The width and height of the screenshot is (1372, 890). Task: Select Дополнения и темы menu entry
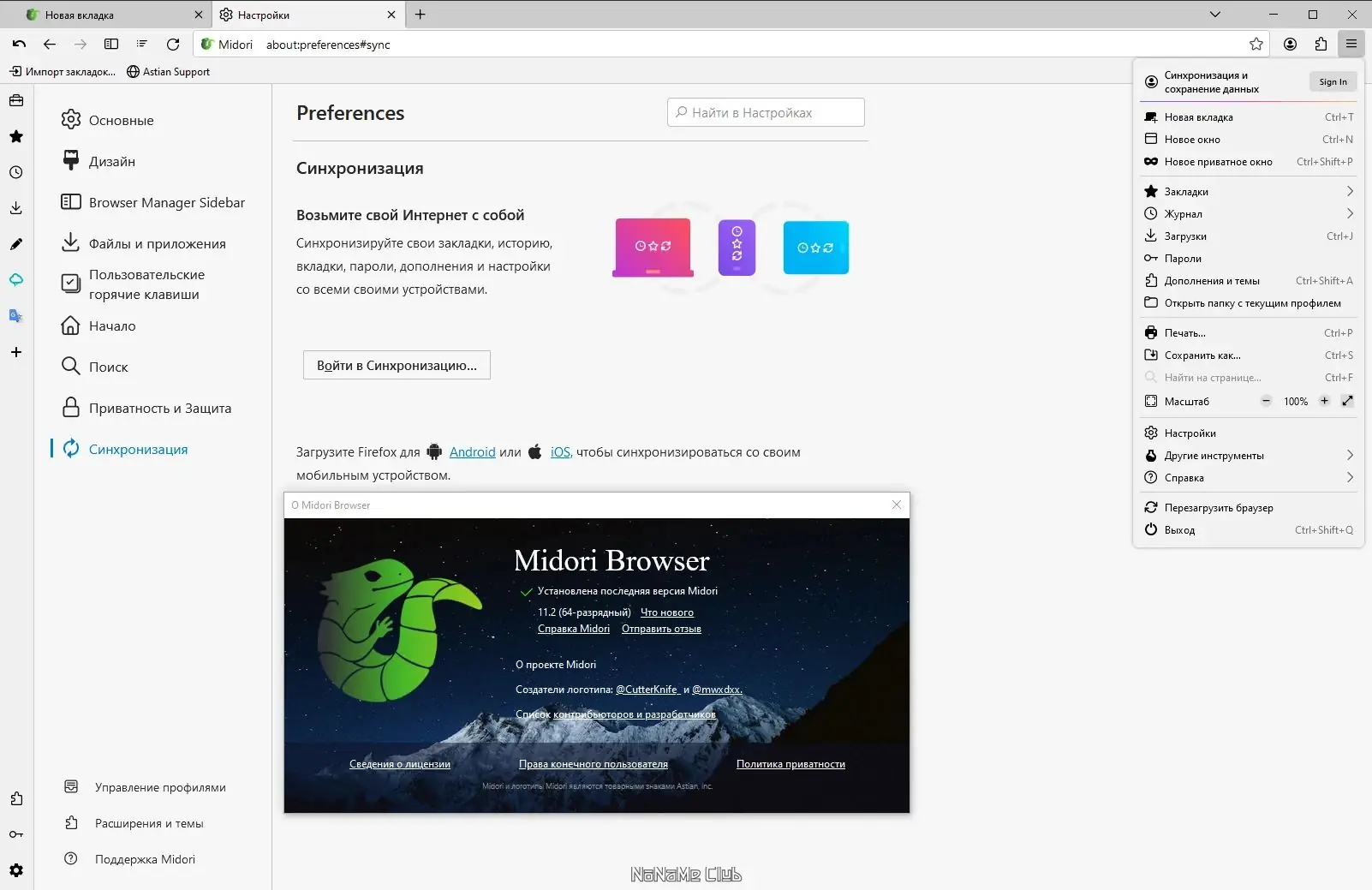pos(1249,281)
